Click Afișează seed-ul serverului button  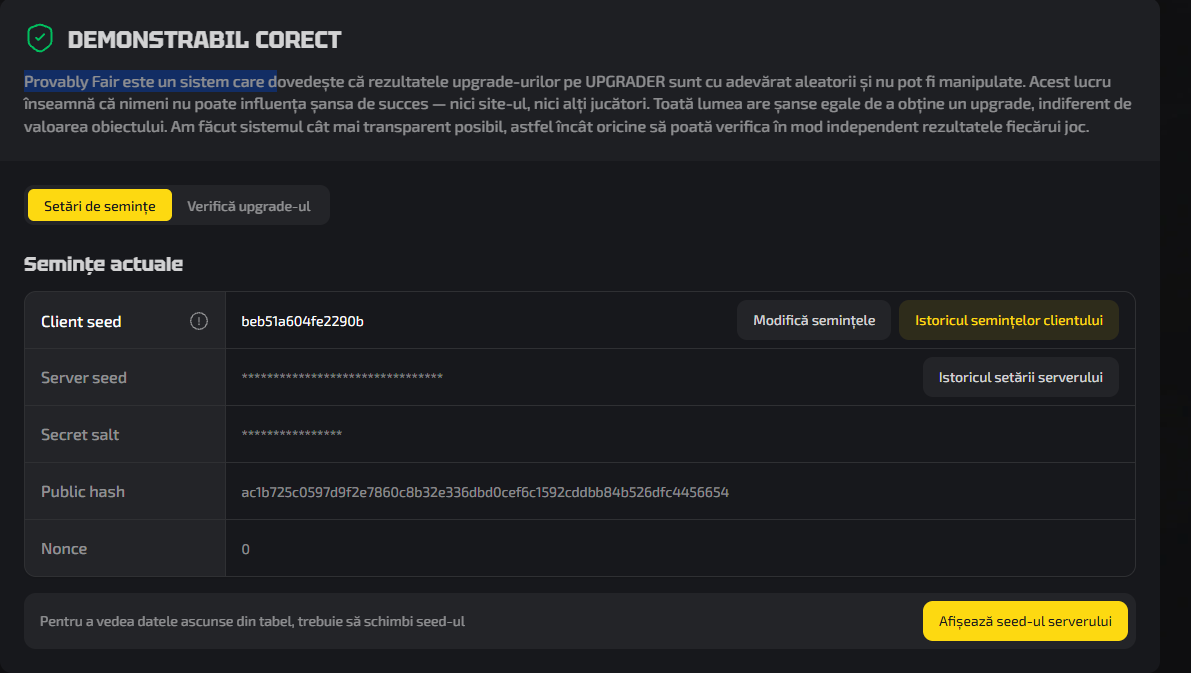click(1025, 621)
